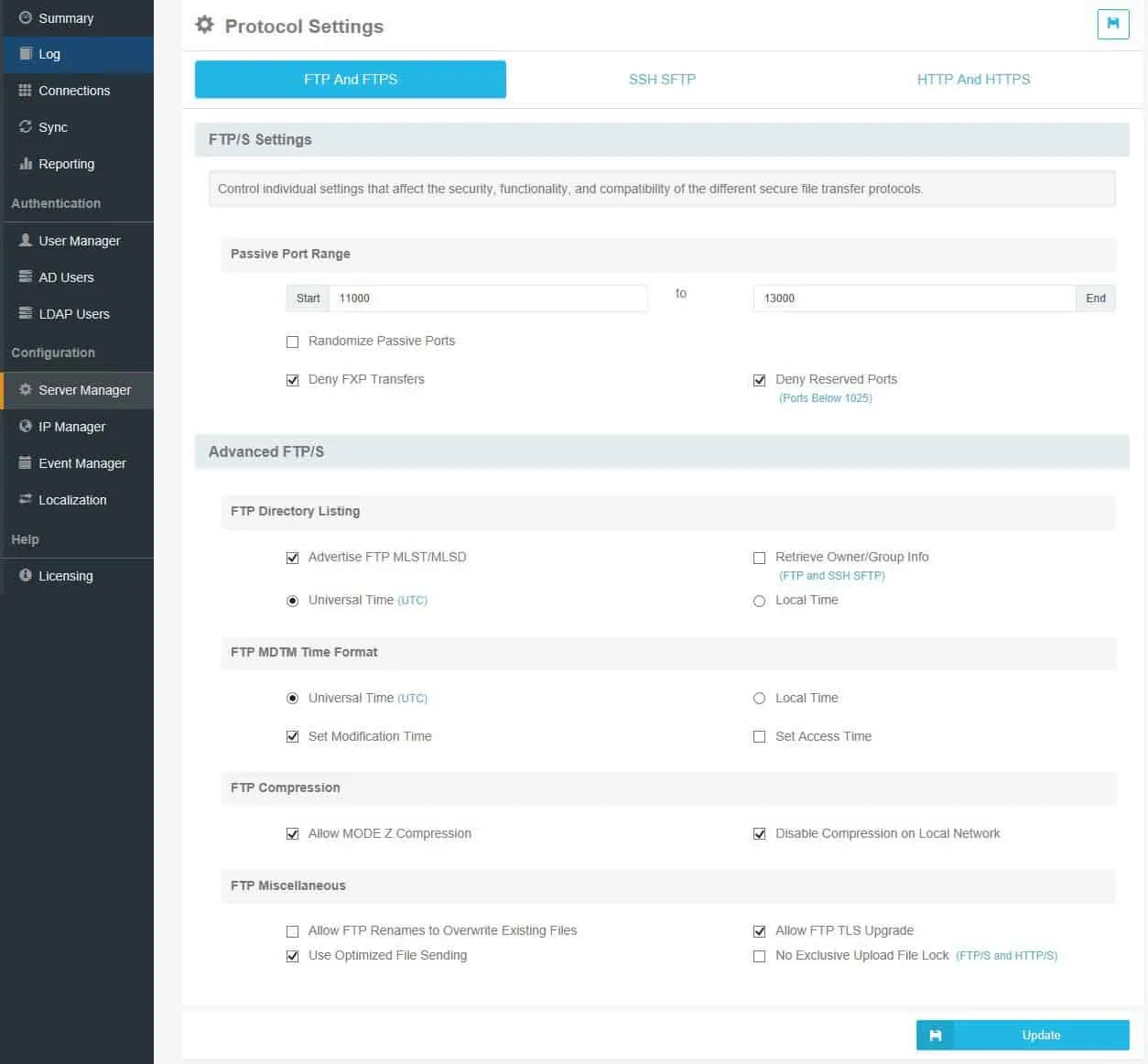Toggle Use Optimized File Sending checkbox
1148x1064 pixels.
(293, 956)
